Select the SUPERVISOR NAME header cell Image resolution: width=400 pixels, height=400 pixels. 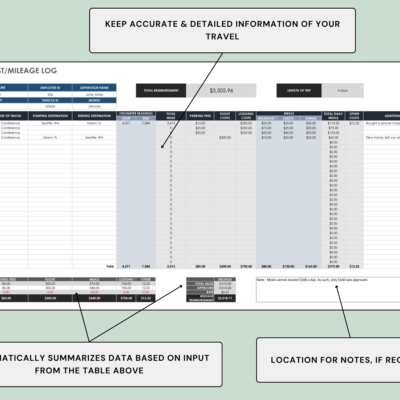click(94, 88)
